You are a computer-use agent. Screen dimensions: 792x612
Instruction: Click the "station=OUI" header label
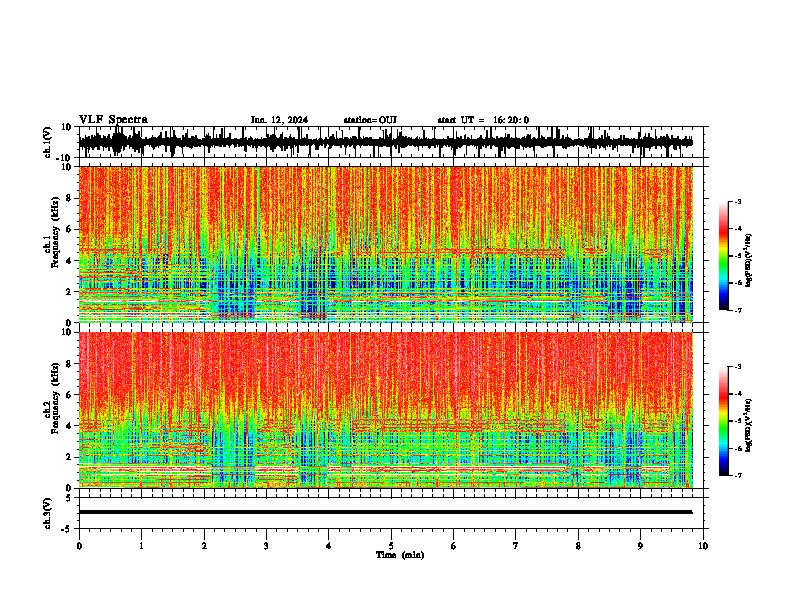(x=370, y=120)
